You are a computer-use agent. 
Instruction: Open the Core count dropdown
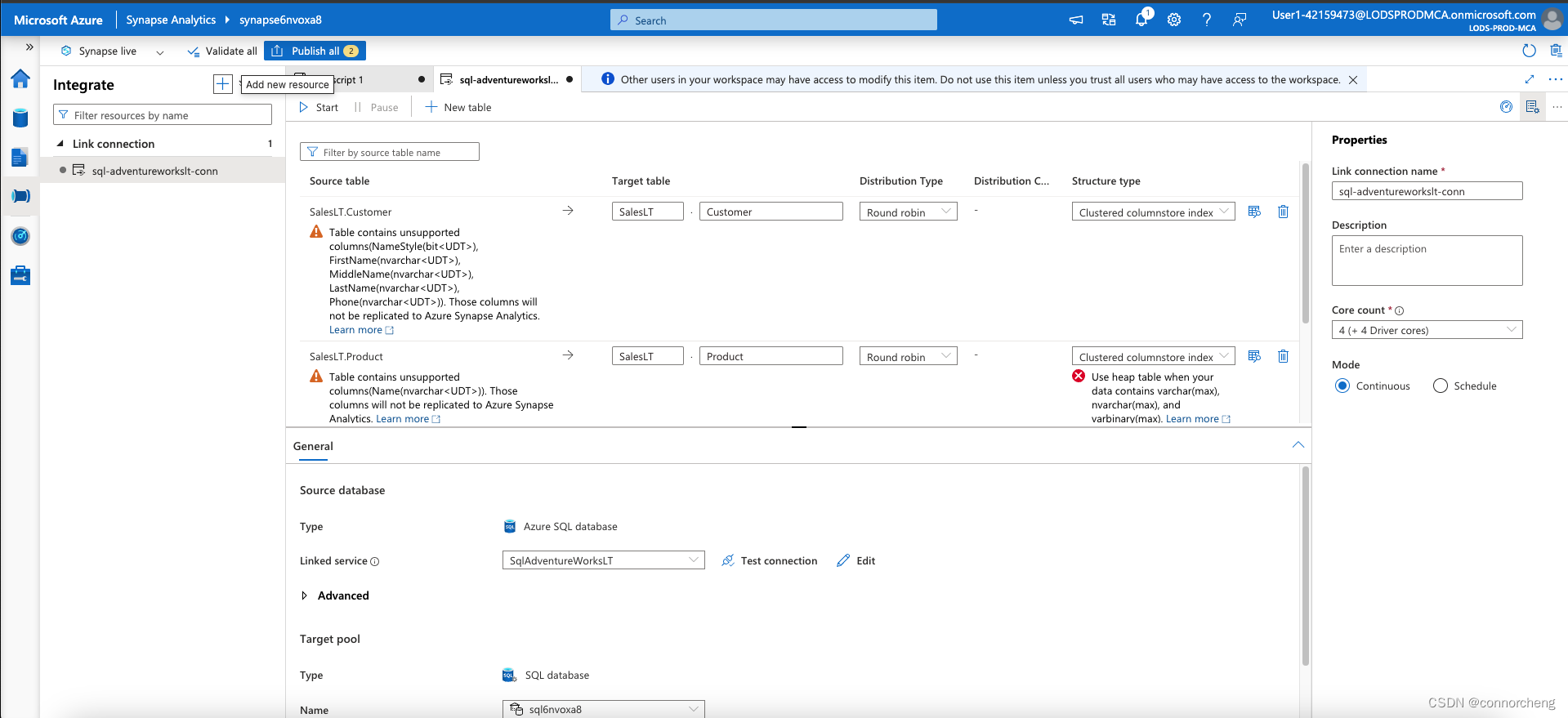1427,330
